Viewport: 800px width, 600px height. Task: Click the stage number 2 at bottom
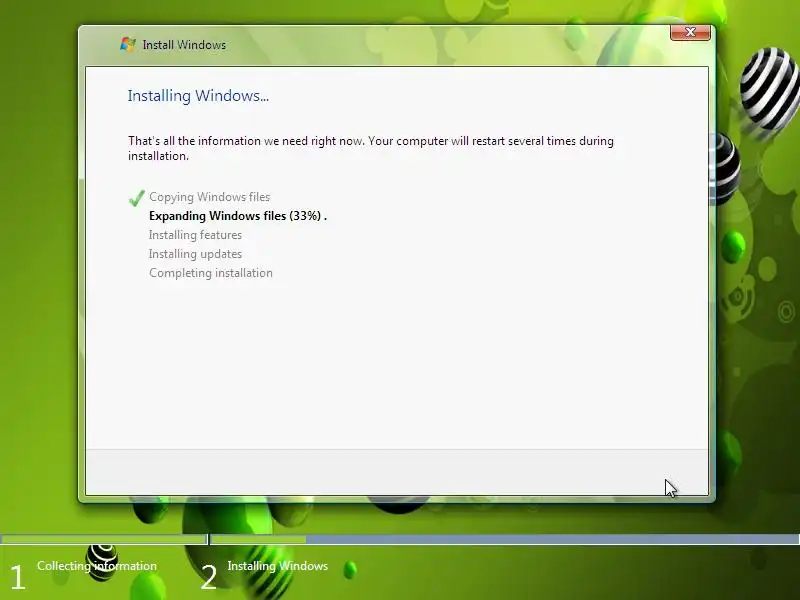208,577
